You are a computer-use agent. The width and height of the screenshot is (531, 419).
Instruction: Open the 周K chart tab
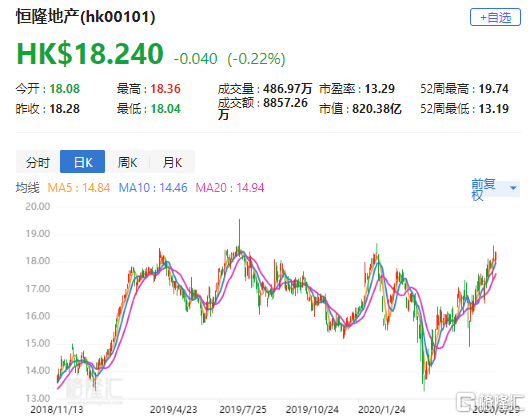coord(127,162)
